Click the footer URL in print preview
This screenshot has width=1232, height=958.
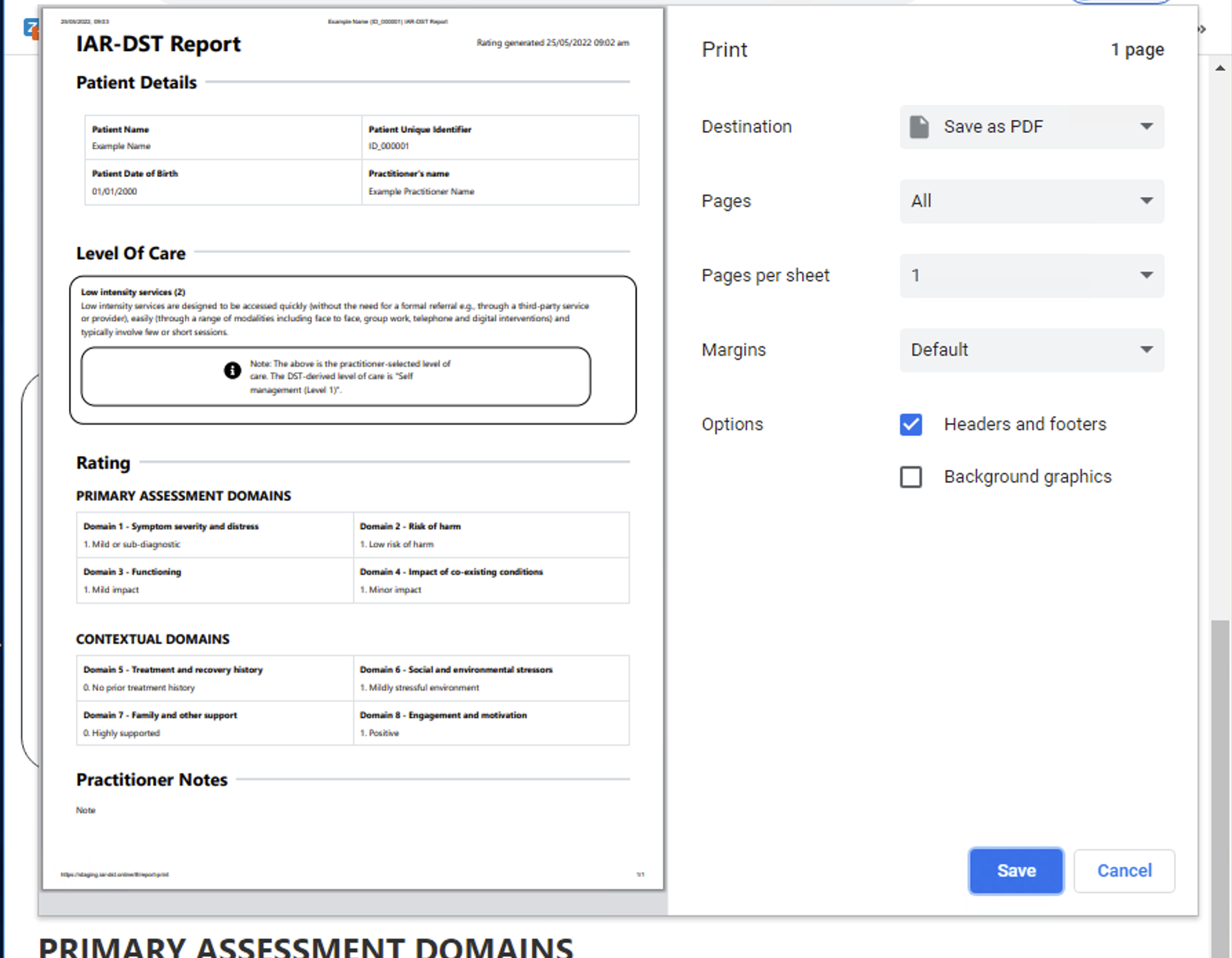(x=114, y=875)
